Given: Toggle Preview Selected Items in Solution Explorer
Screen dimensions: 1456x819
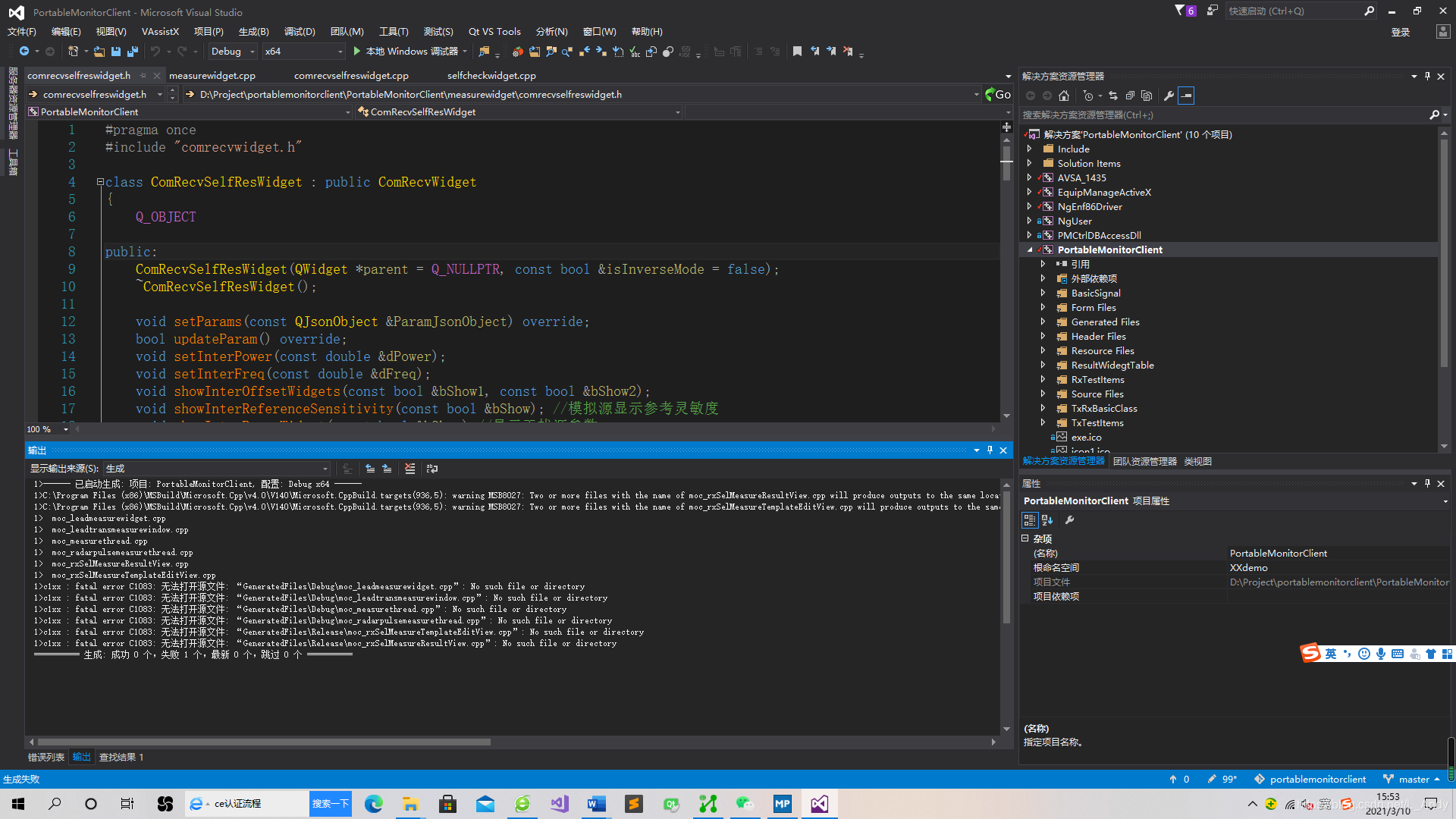Looking at the screenshot, I should (x=1186, y=96).
